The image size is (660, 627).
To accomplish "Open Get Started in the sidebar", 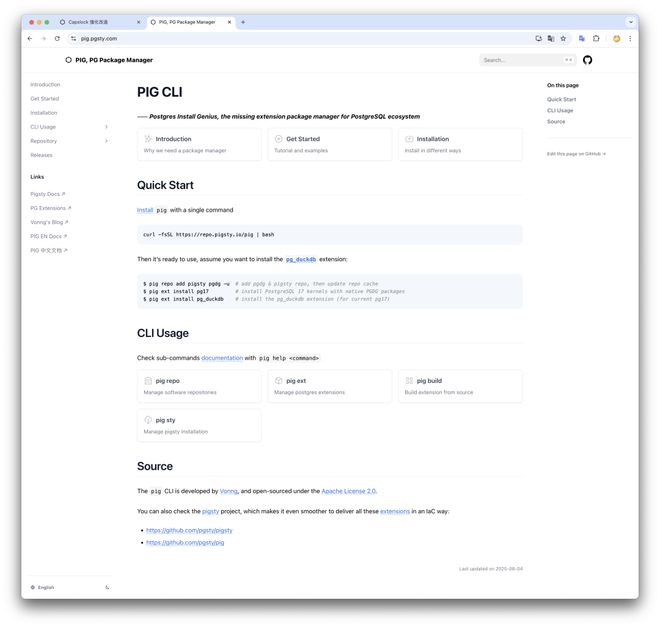I will tap(45, 98).
